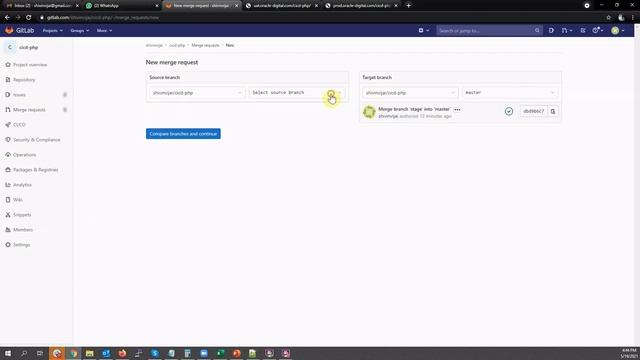This screenshot has width=640, height=360.
Task: Open Issues in the sidebar
Action: (x=16, y=95)
